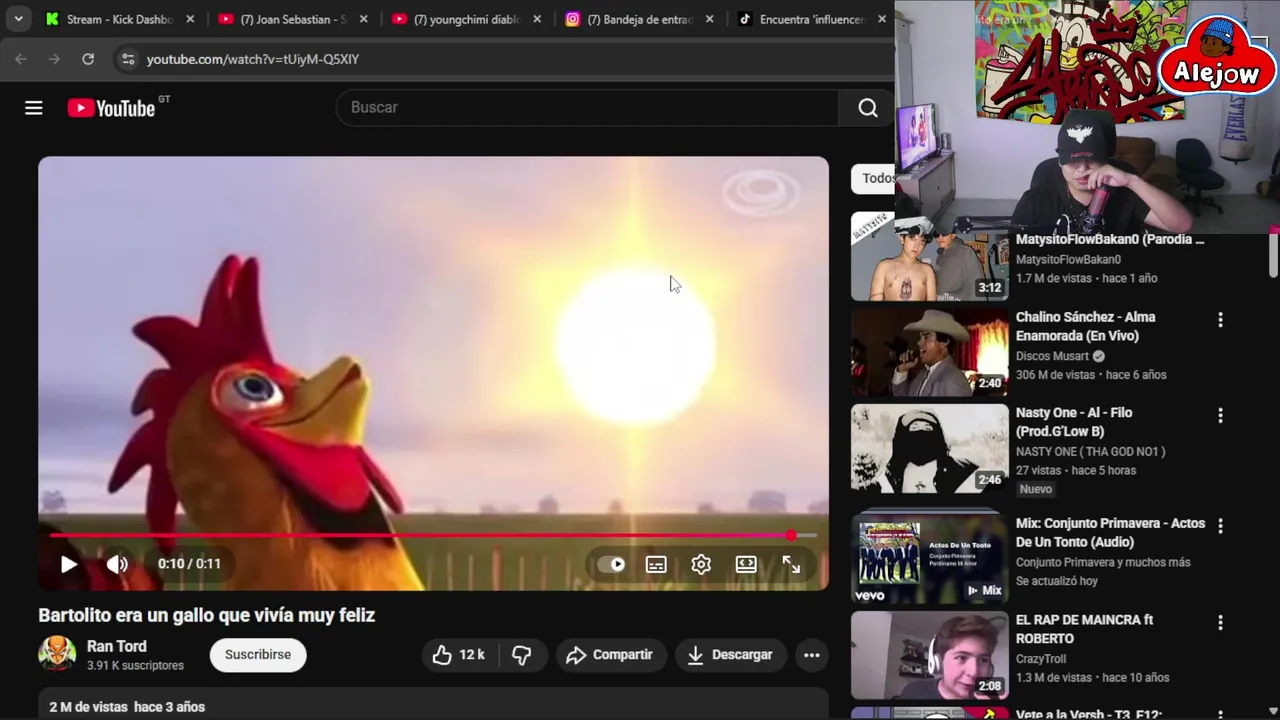The image size is (1280, 720).
Task: Open Conjunto Primavera mix thumbnail
Action: click(930, 559)
